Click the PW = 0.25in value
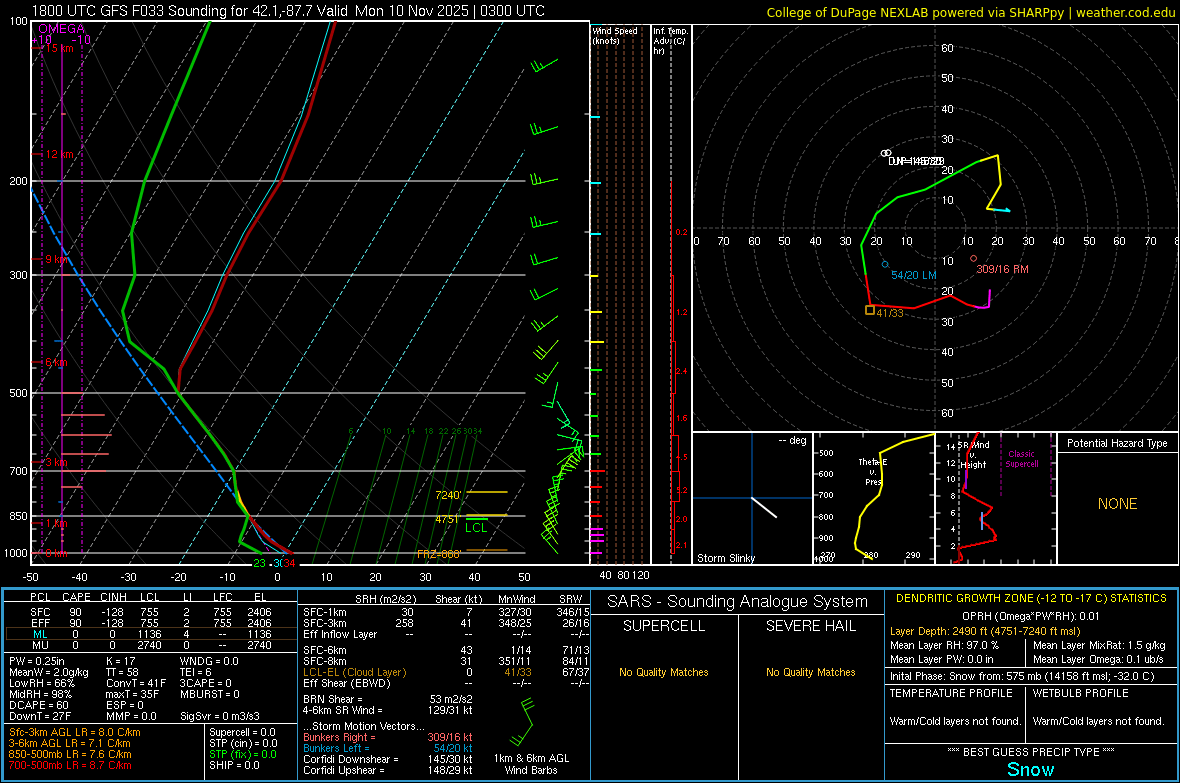 click(37, 661)
